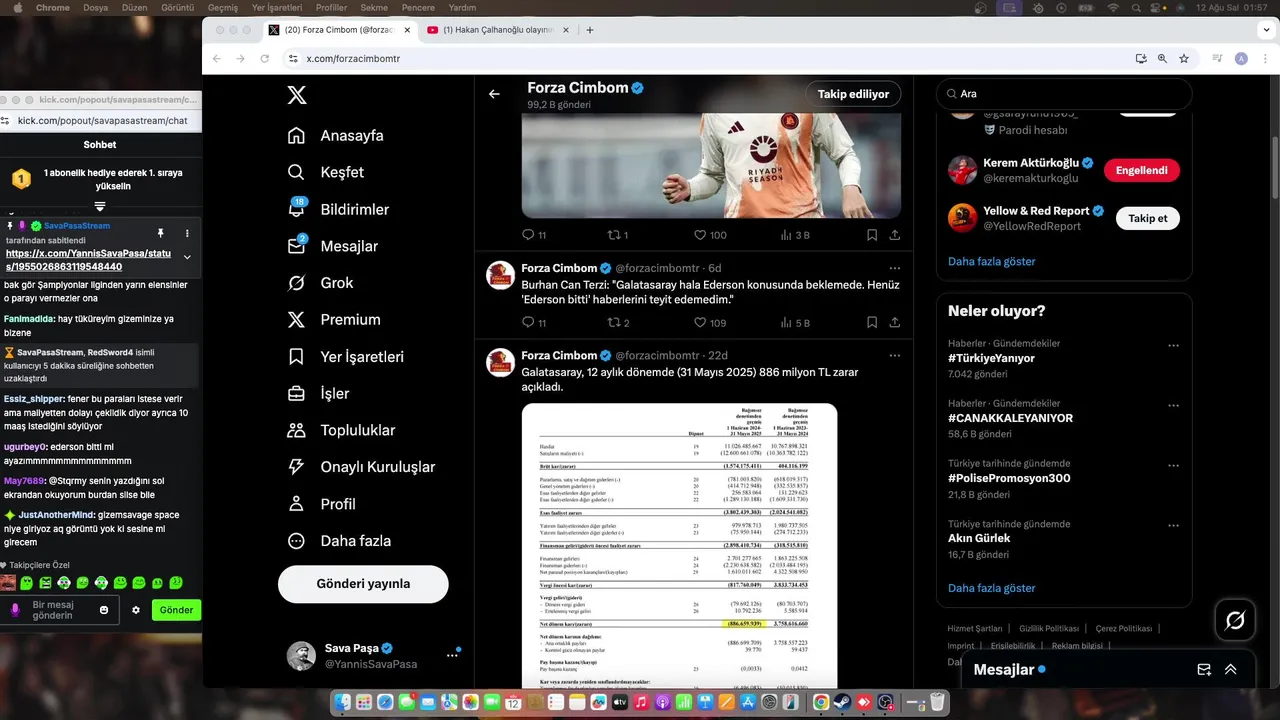Open Profil in X sidebar
The height and width of the screenshot is (720, 1280).
(321, 504)
